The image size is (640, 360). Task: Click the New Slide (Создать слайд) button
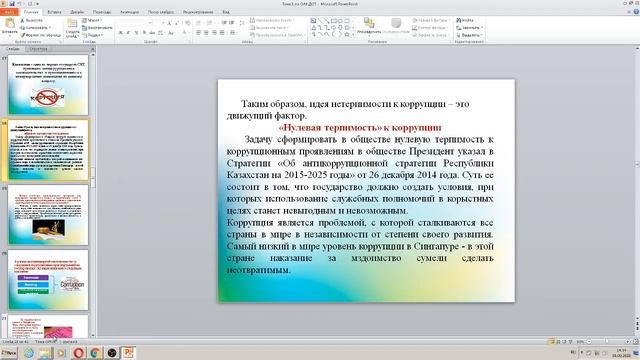pyautogui.click(x=72, y=27)
